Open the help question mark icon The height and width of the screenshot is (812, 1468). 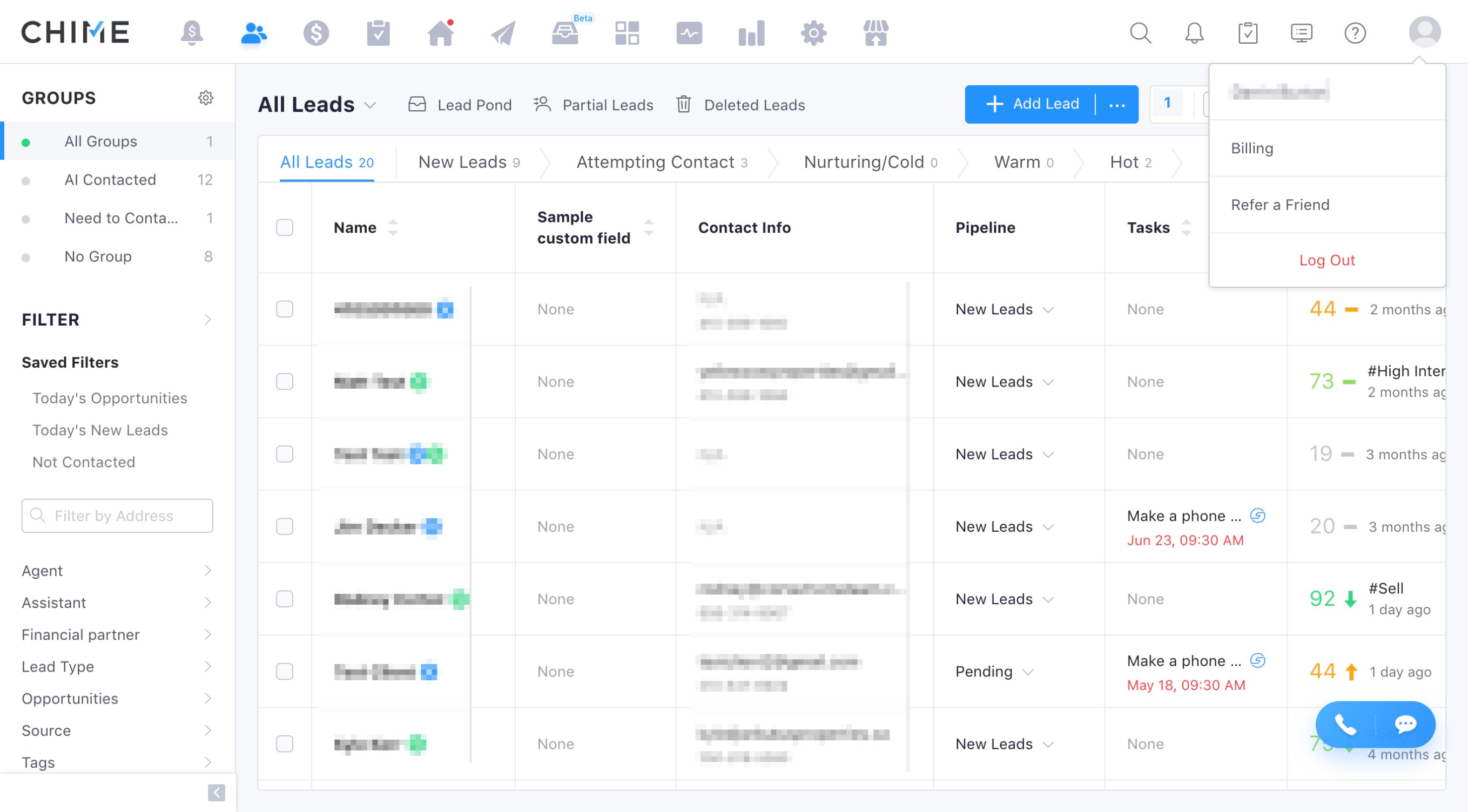click(x=1355, y=33)
